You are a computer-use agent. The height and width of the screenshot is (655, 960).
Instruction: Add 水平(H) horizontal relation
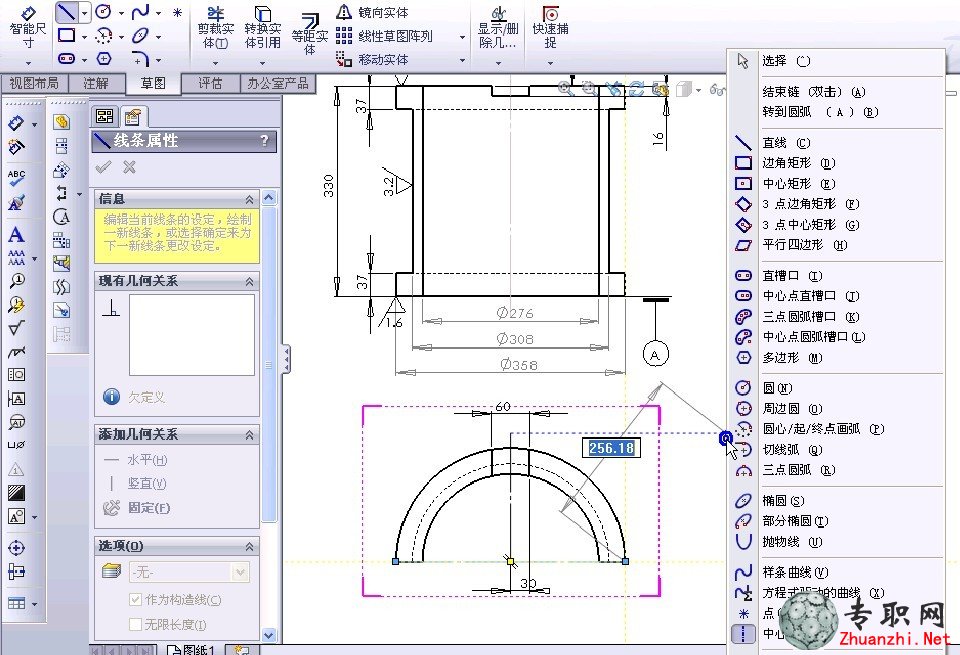click(135, 460)
